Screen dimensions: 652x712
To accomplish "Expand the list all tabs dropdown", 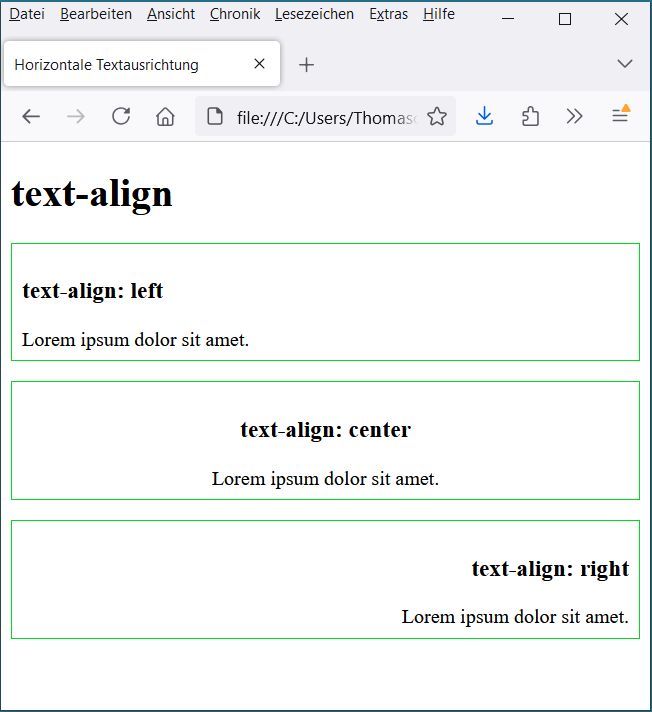I will click(x=625, y=64).
